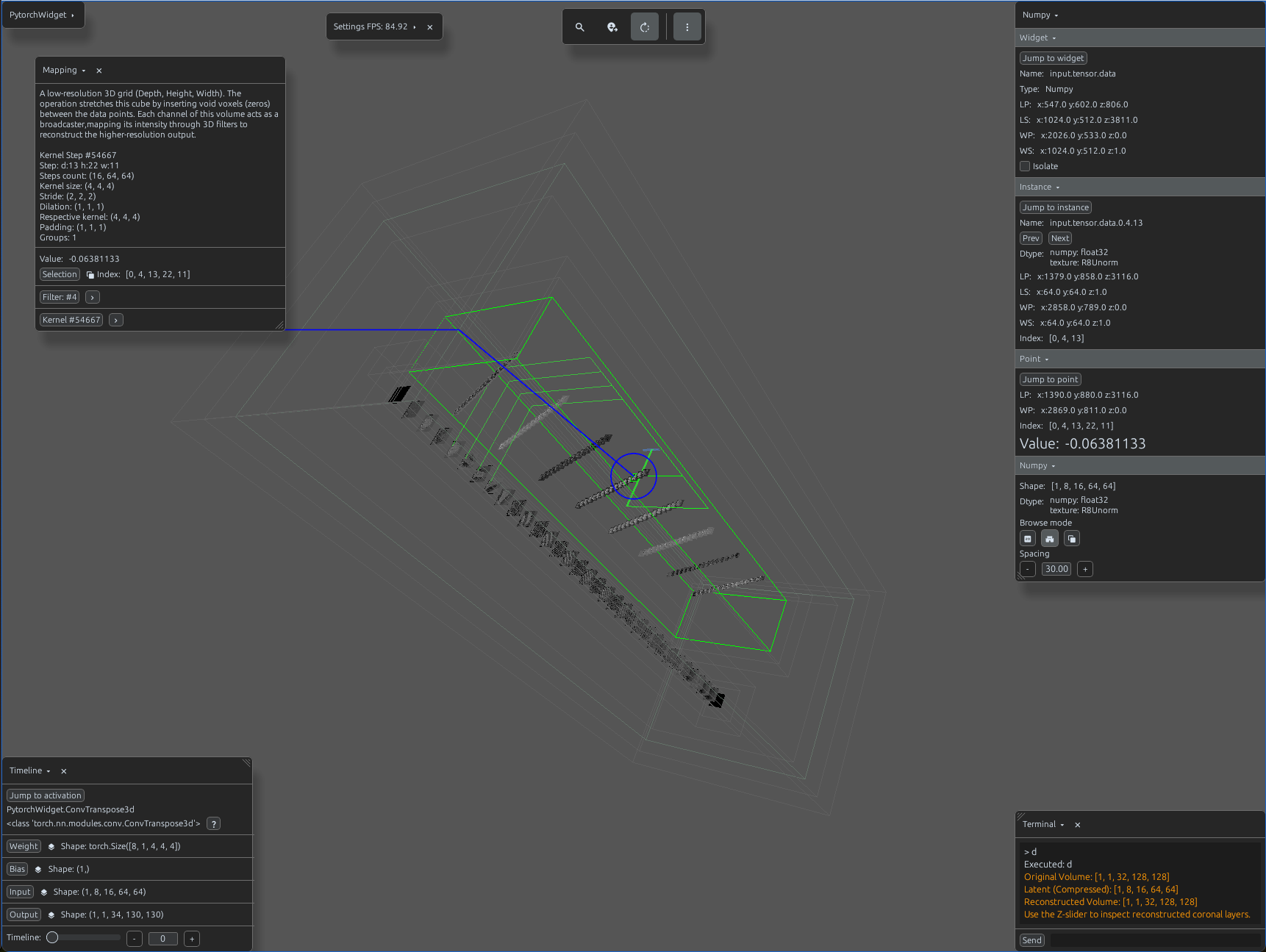
Task: Select the castle browse mode icon
Action: 1050,539
